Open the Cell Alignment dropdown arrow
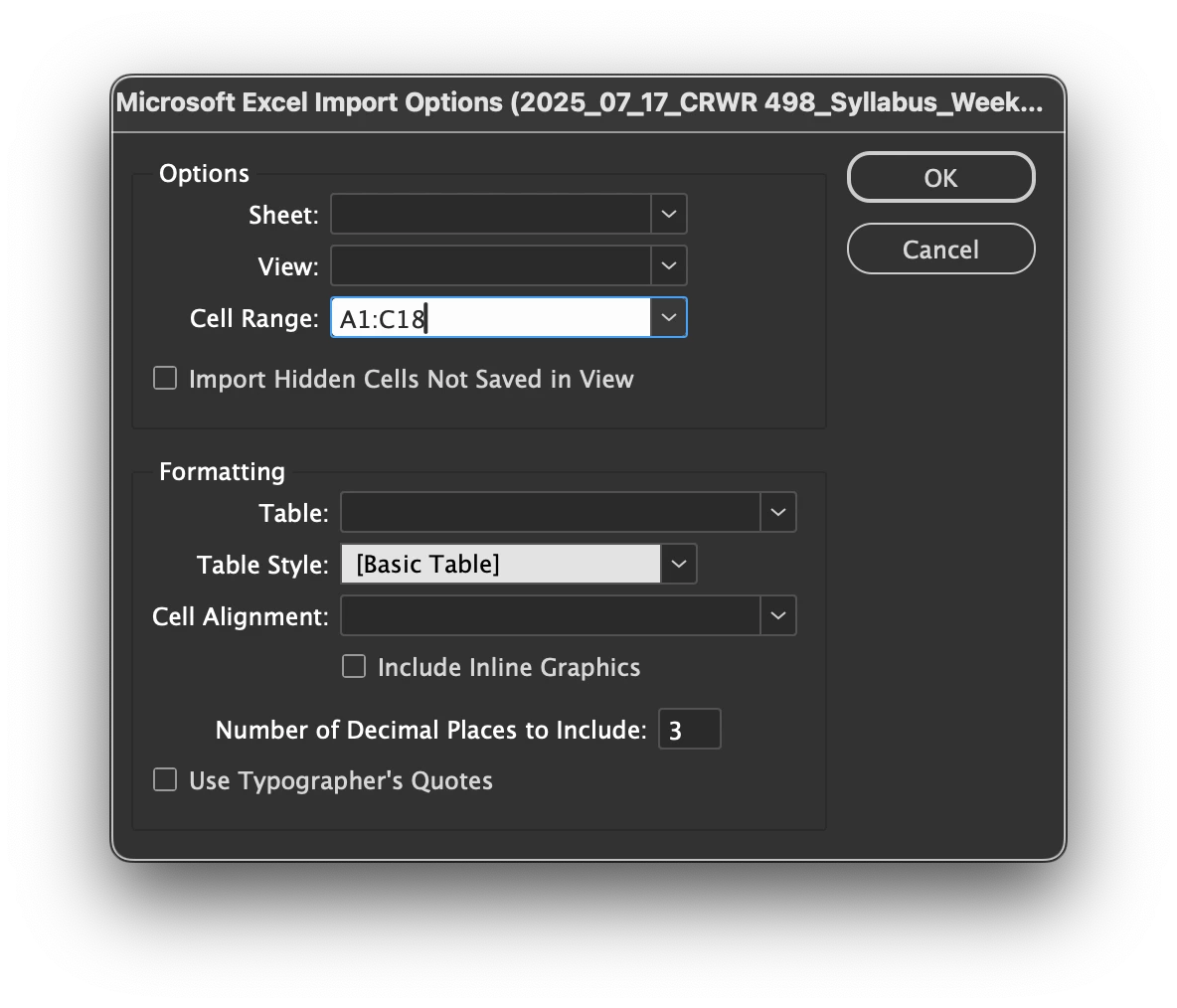 pos(778,616)
